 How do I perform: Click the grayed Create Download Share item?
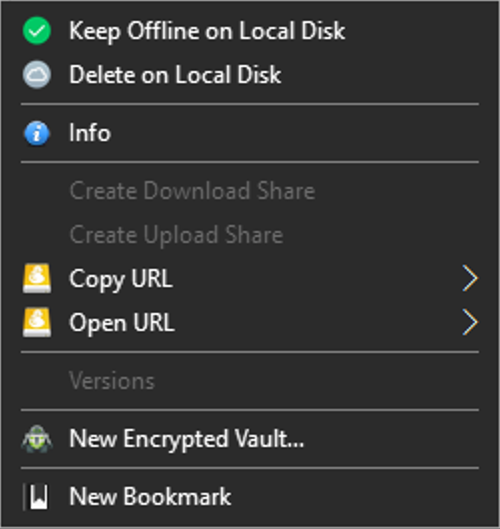[250, 191]
